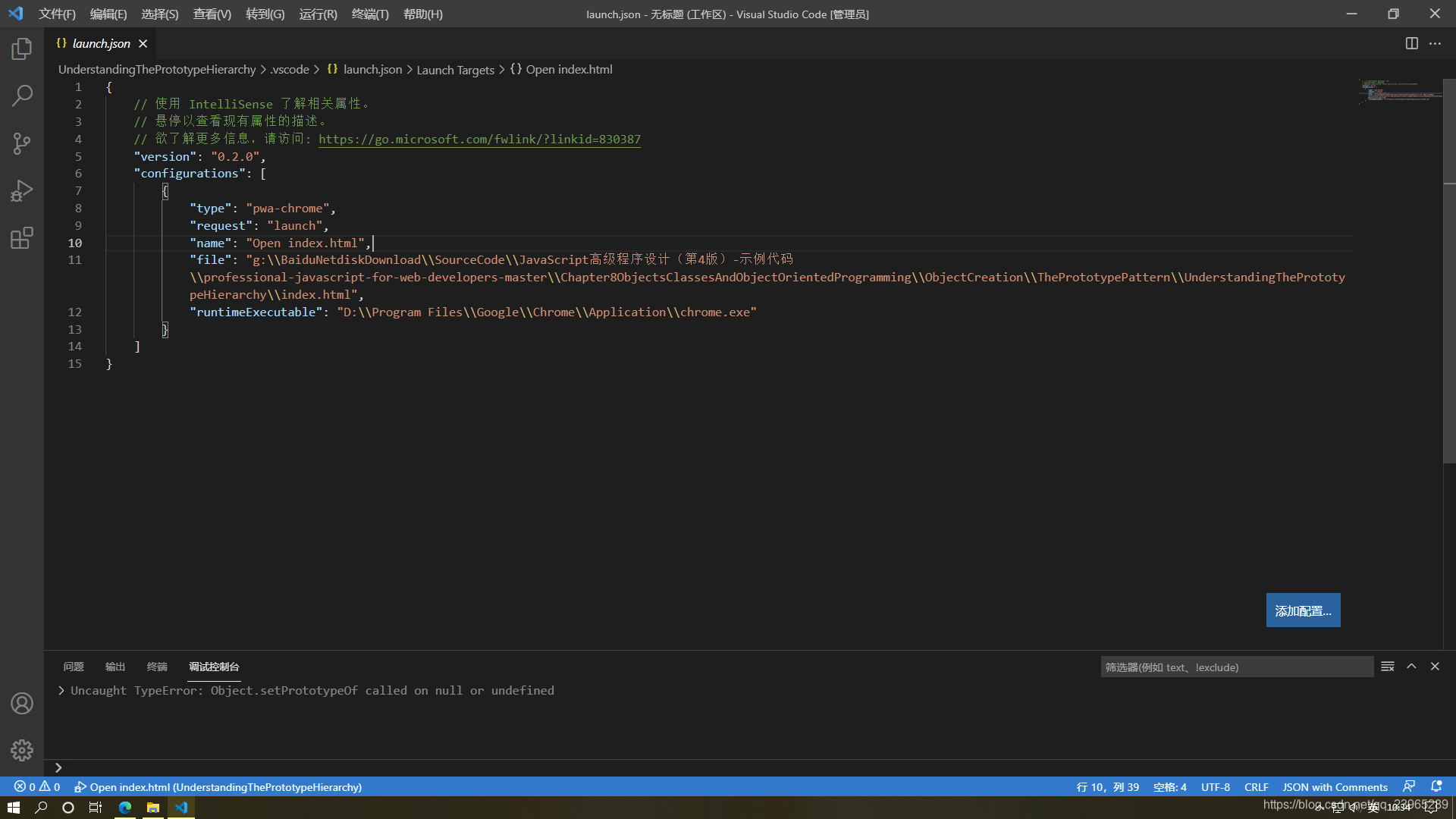Click the 添加配置 button
This screenshot has width=1456, height=819.
pos(1302,610)
